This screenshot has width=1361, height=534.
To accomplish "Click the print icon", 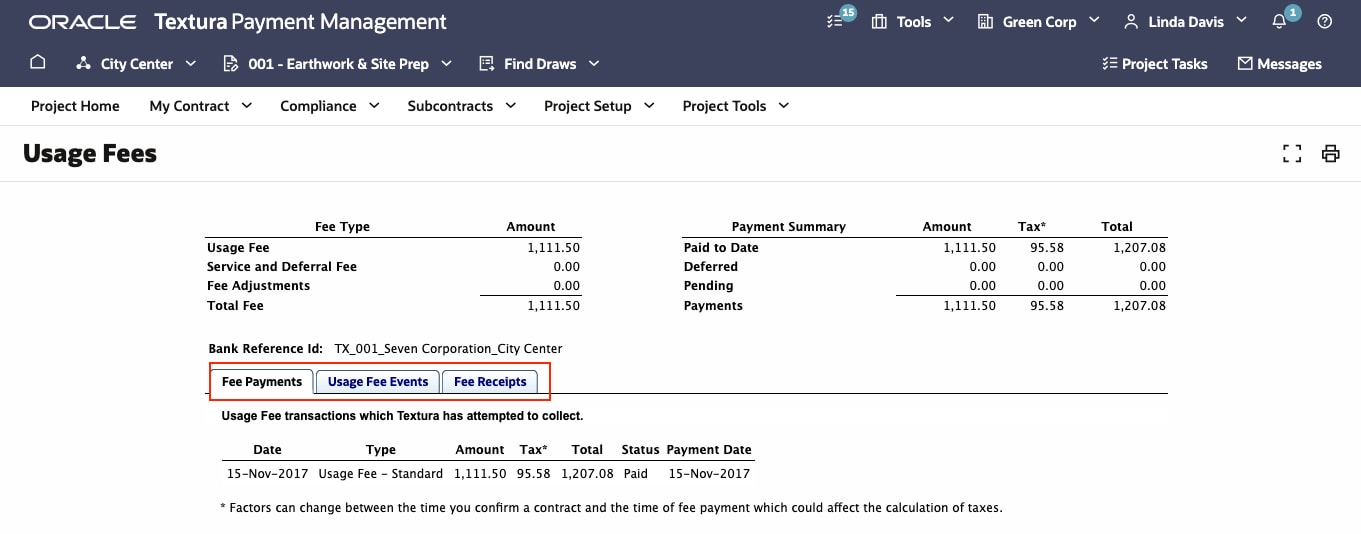I will pyautogui.click(x=1330, y=153).
